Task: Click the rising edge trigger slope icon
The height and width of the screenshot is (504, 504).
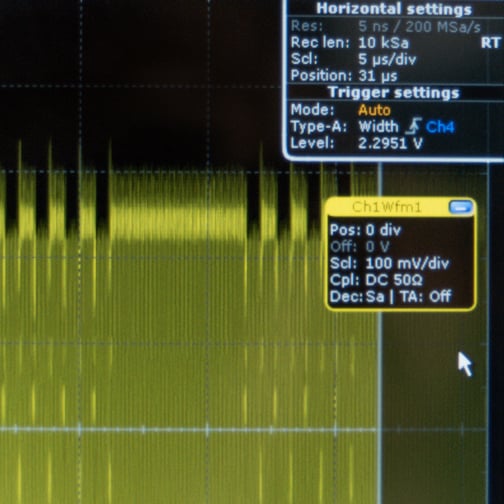Action: 414,126
